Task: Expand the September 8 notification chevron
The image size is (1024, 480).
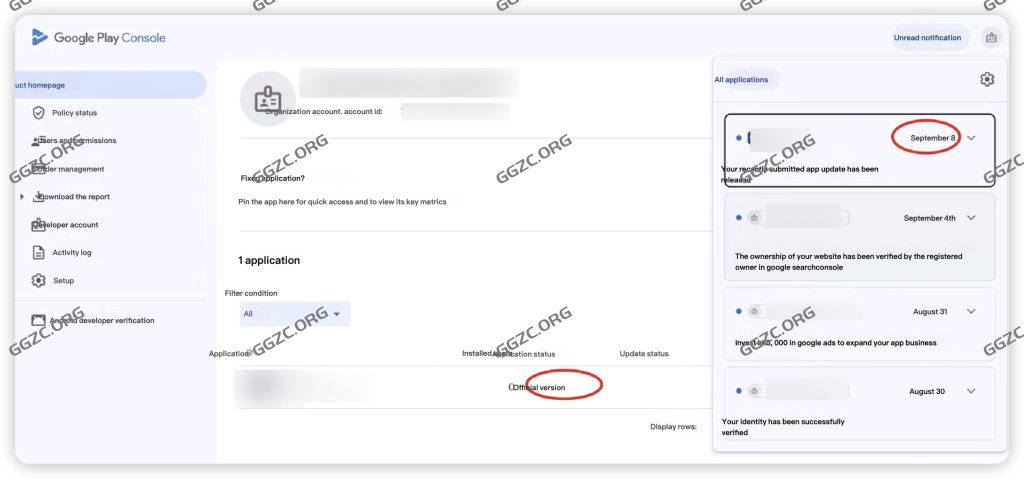Action: point(971,138)
